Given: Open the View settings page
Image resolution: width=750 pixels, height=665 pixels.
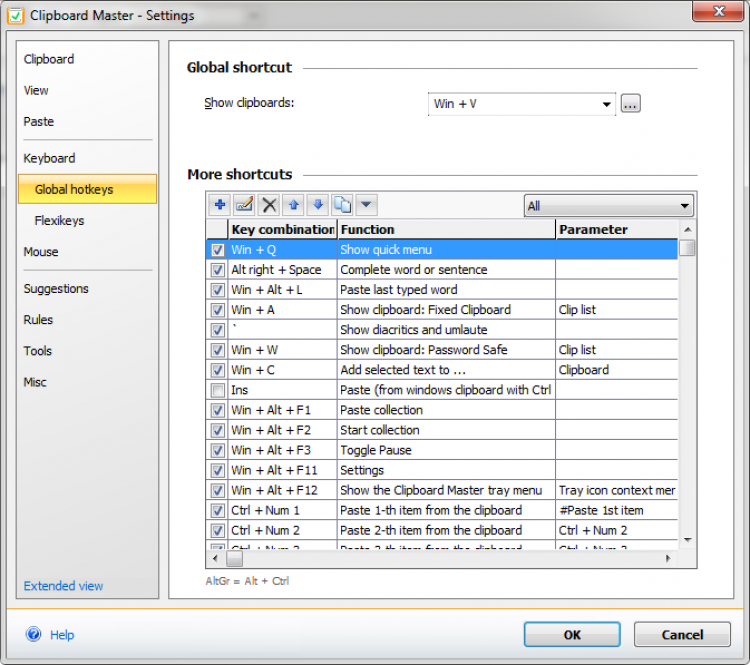Looking at the screenshot, I should point(36,90).
